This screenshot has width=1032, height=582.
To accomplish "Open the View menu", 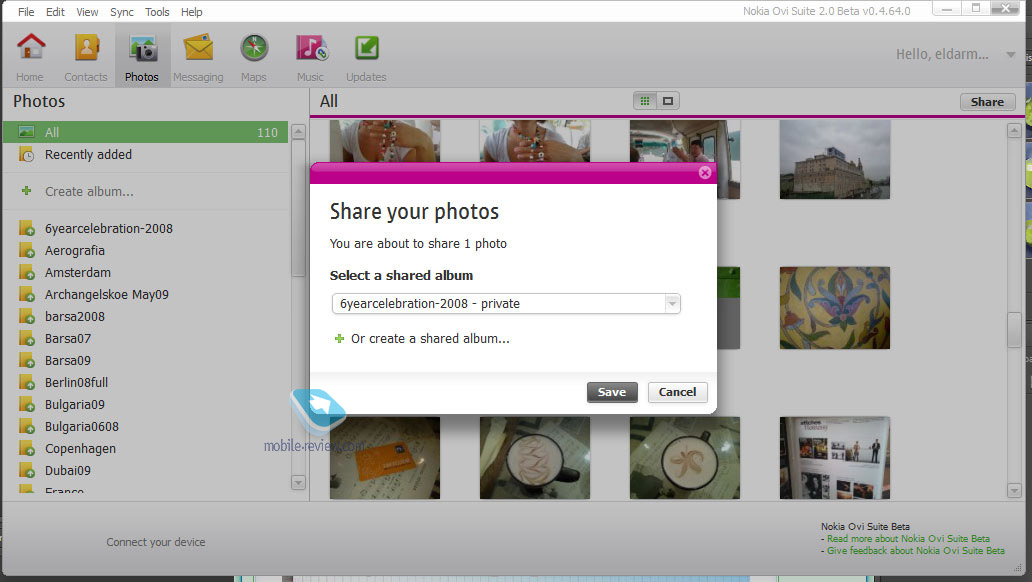I will [x=87, y=12].
